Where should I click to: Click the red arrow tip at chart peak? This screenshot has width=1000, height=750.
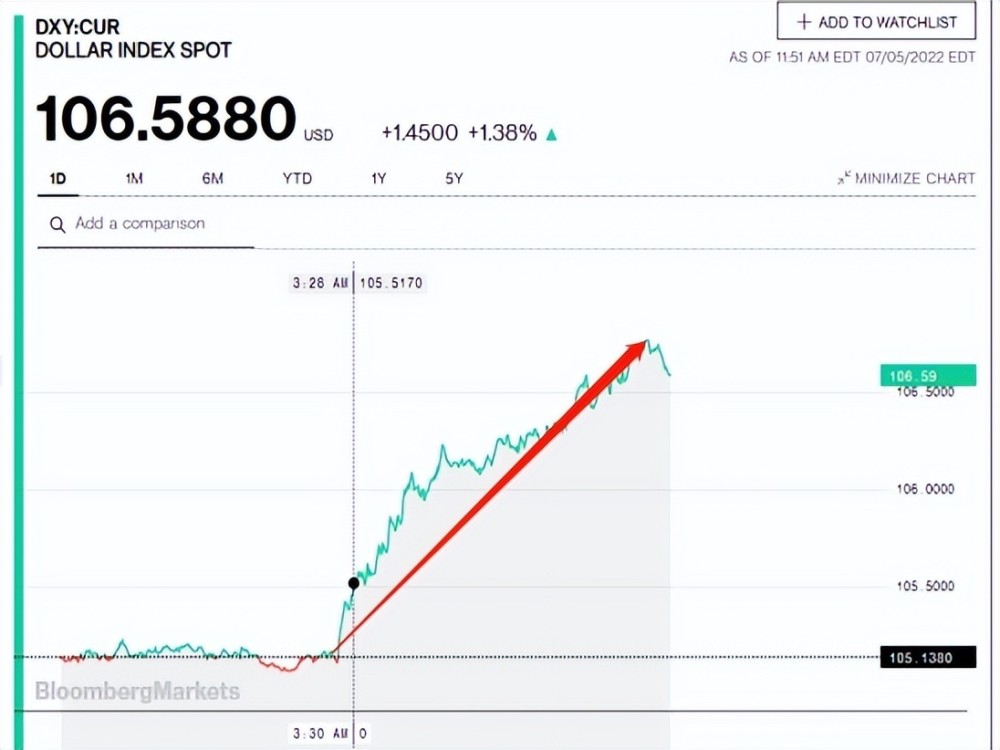click(640, 346)
